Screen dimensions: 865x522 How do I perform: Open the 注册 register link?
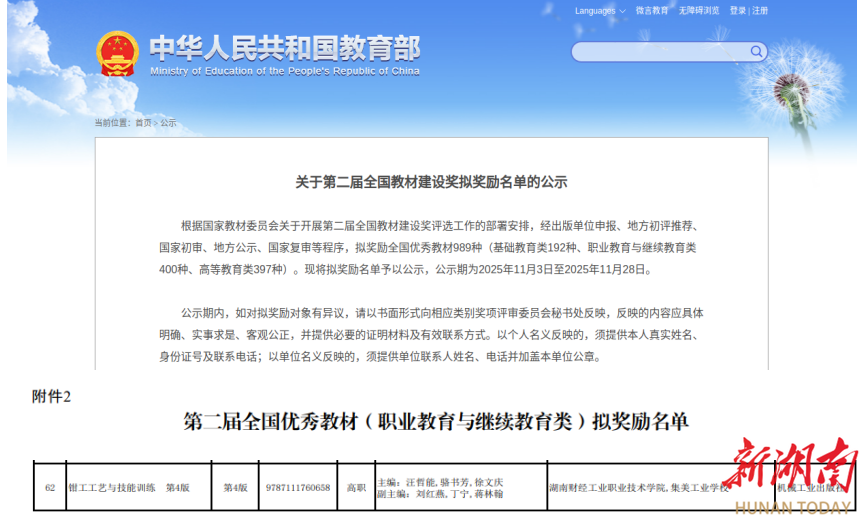tap(760, 11)
